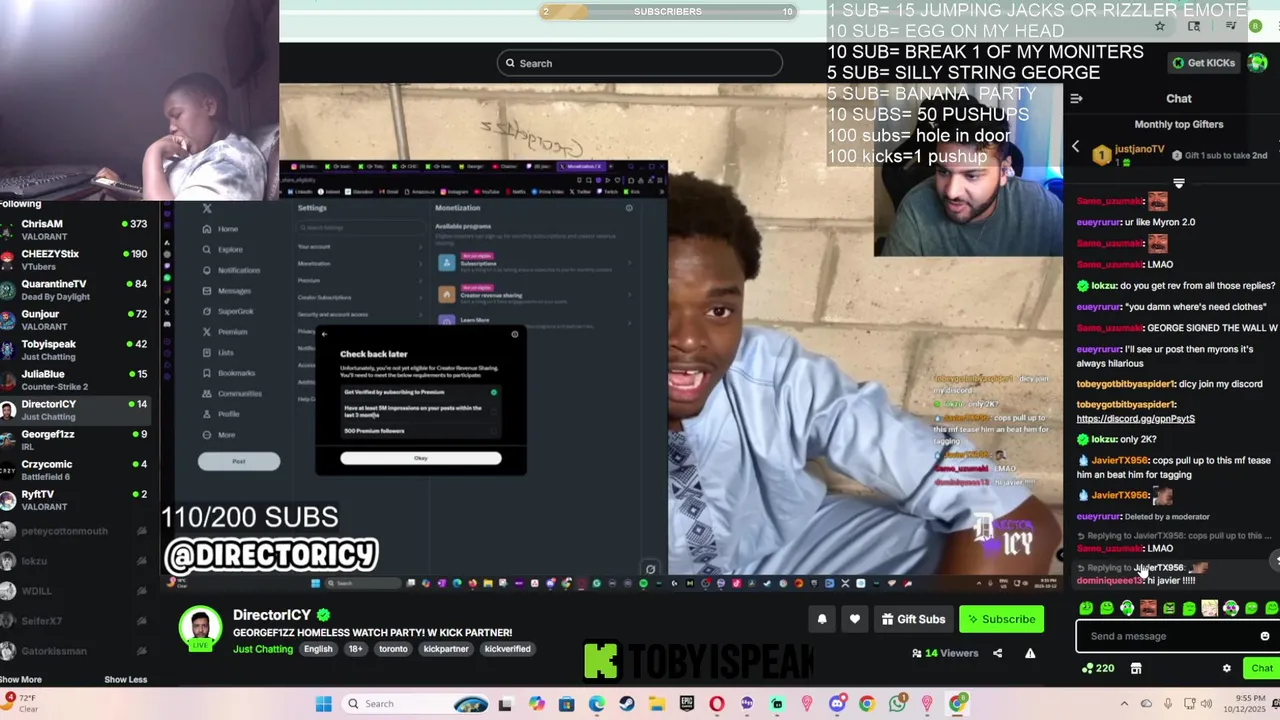The width and height of the screenshot is (1280, 720).
Task: Click the mustache man face emote
Action: [1148, 608]
